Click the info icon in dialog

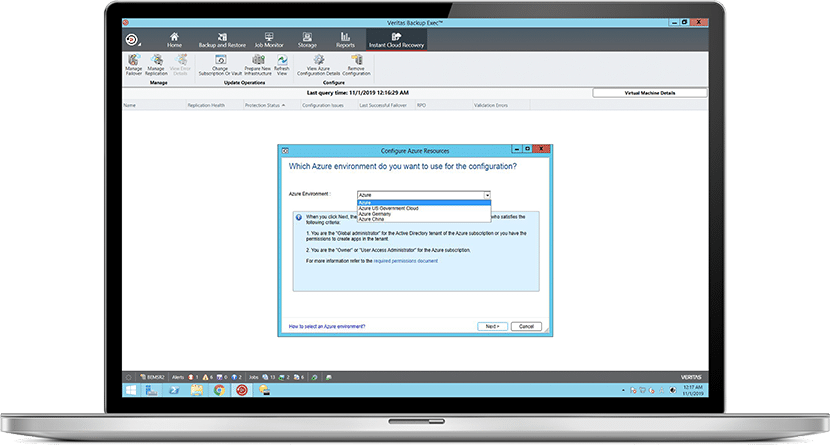coord(299,217)
